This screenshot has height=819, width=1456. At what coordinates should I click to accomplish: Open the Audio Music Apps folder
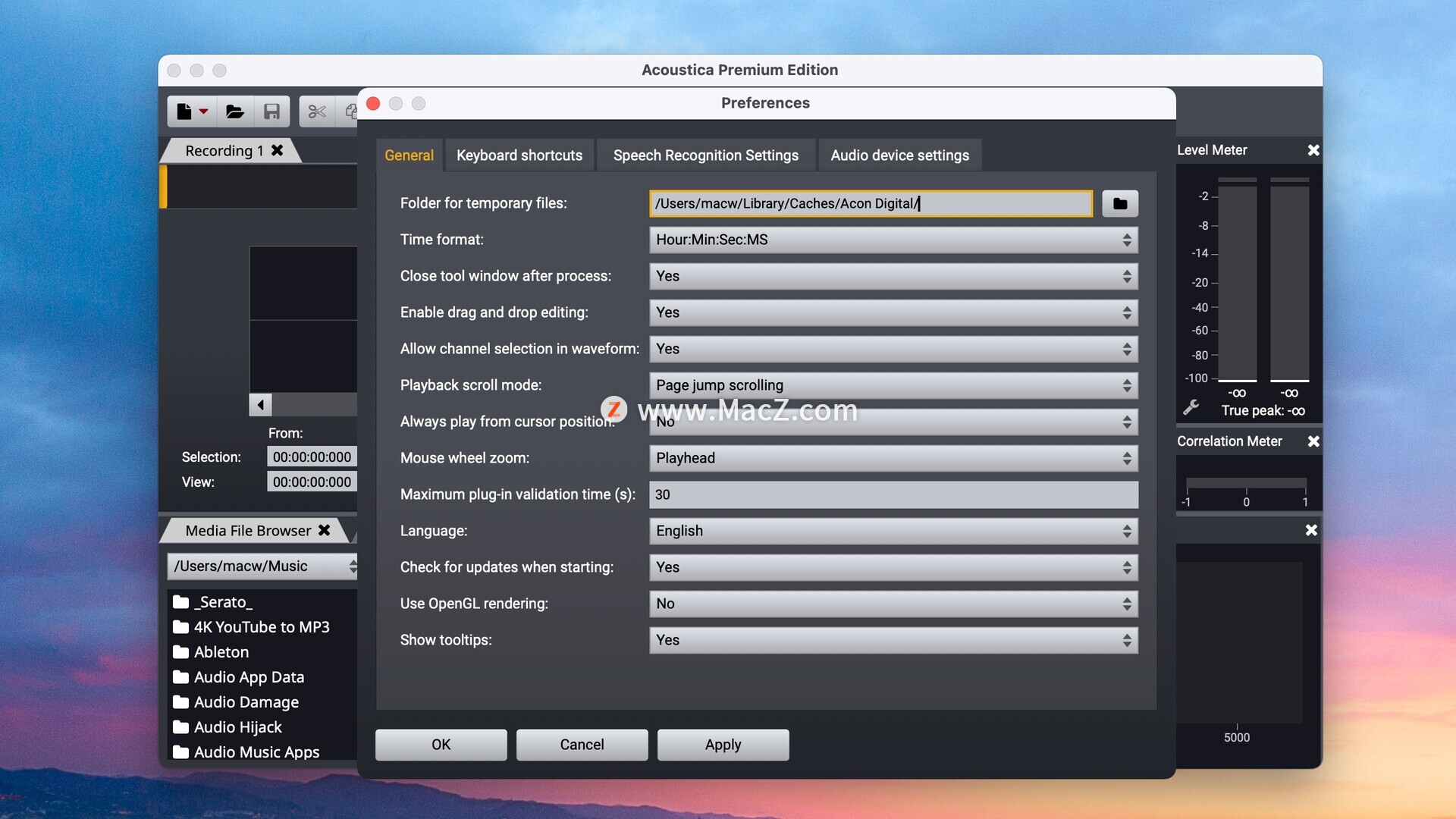246,752
